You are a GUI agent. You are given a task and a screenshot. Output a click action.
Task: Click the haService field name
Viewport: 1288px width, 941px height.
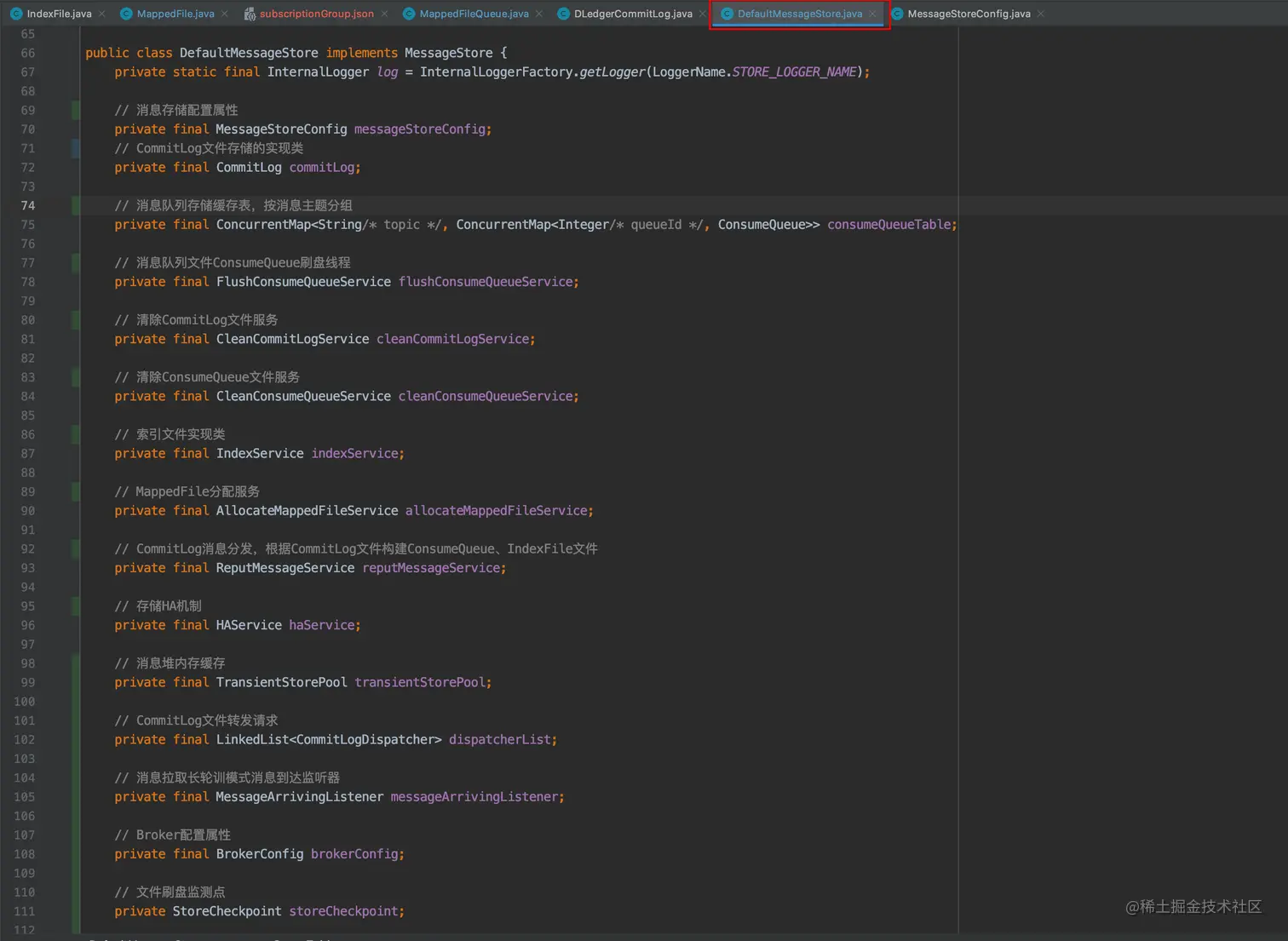(x=322, y=625)
